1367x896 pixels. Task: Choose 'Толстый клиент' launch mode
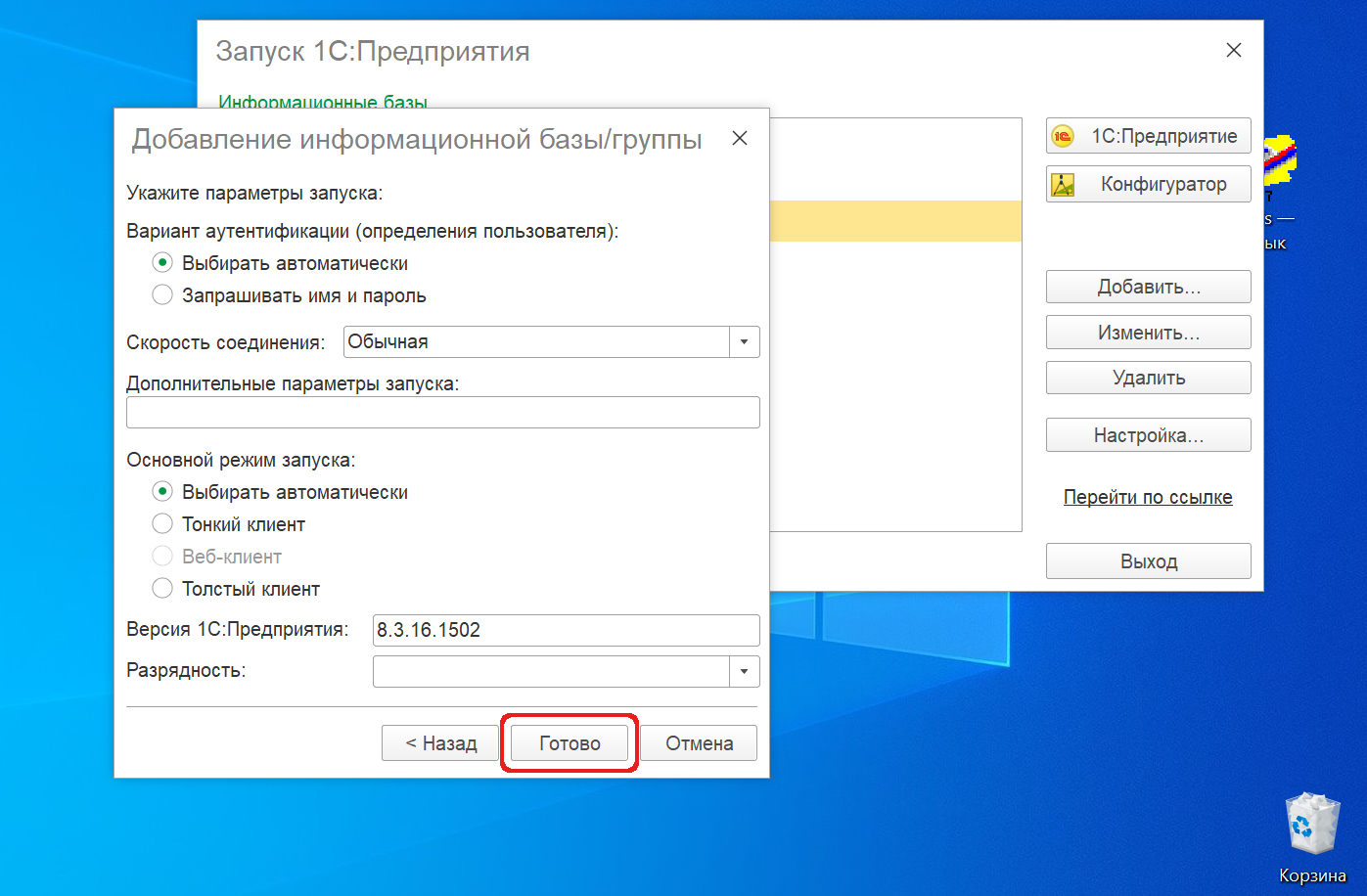[162, 589]
